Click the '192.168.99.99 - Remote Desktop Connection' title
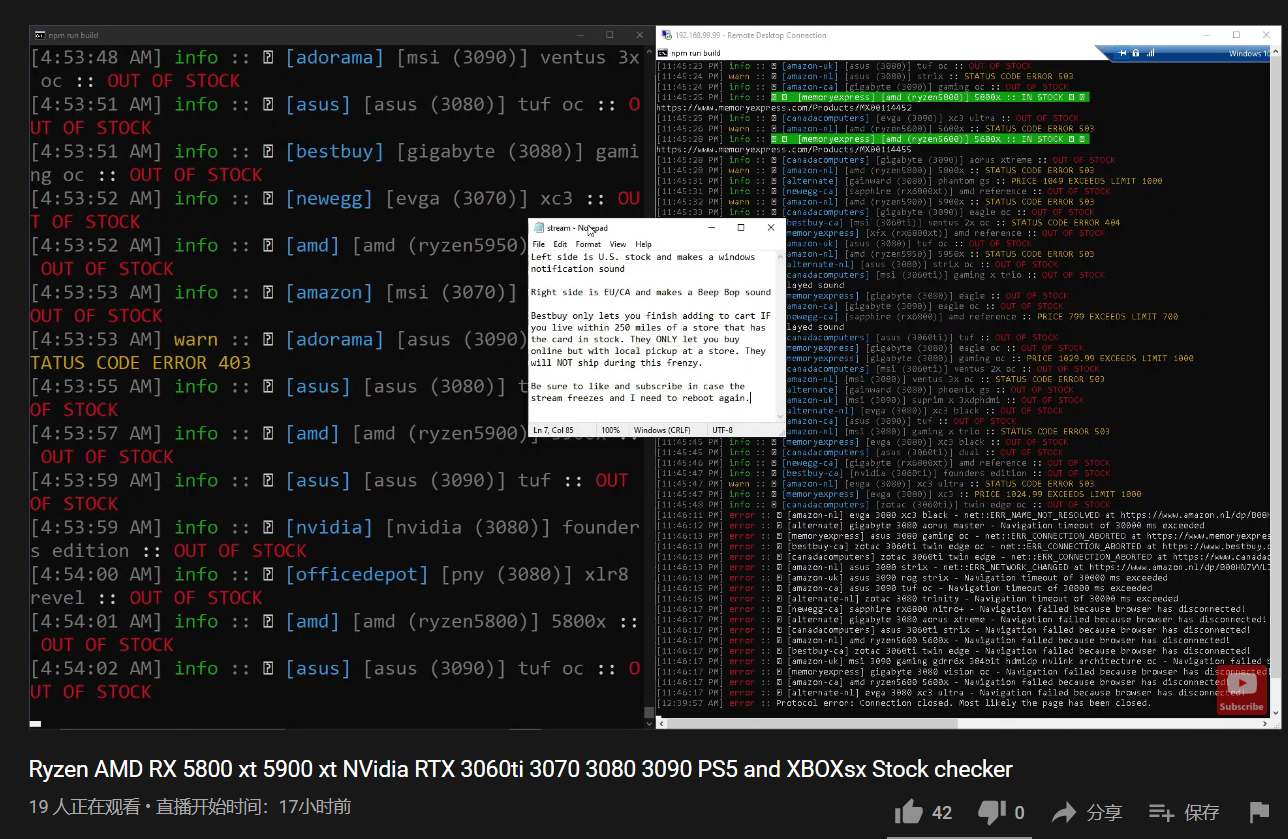The width and height of the screenshot is (1288, 839). click(x=751, y=35)
